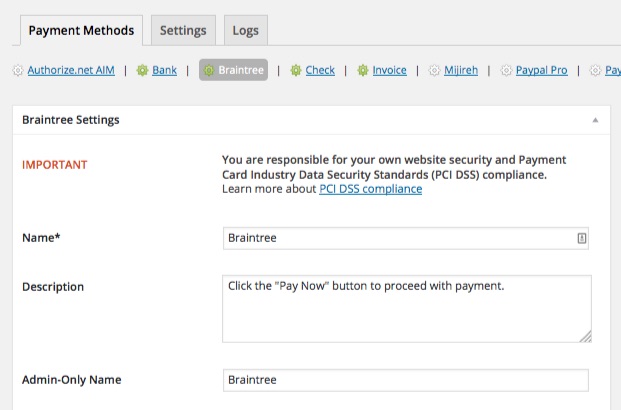Image resolution: width=621 pixels, height=410 pixels.
Task: Click the Description field label
Action: click(53, 287)
